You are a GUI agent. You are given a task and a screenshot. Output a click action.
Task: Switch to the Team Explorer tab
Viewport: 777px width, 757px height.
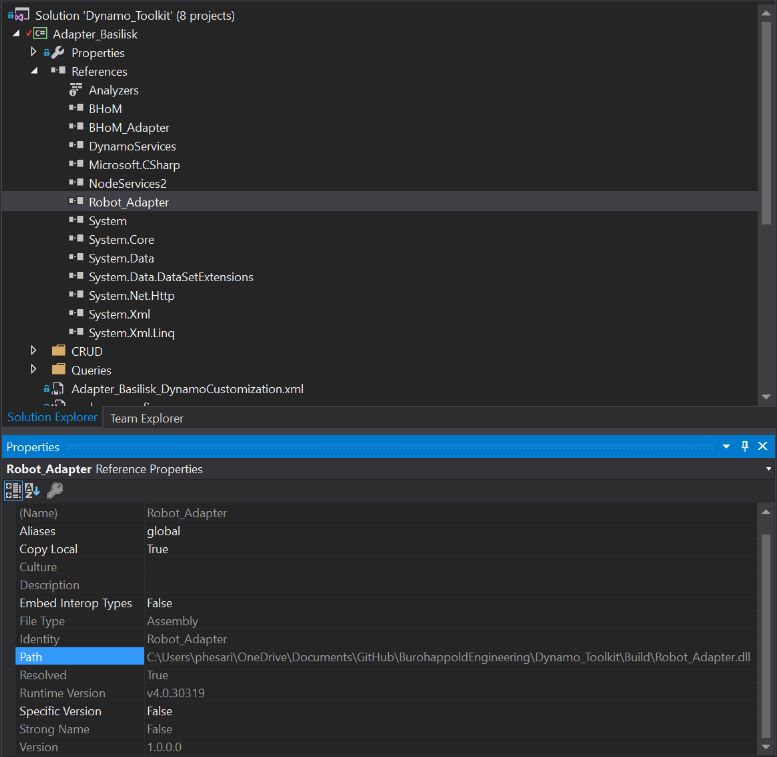click(146, 418)
